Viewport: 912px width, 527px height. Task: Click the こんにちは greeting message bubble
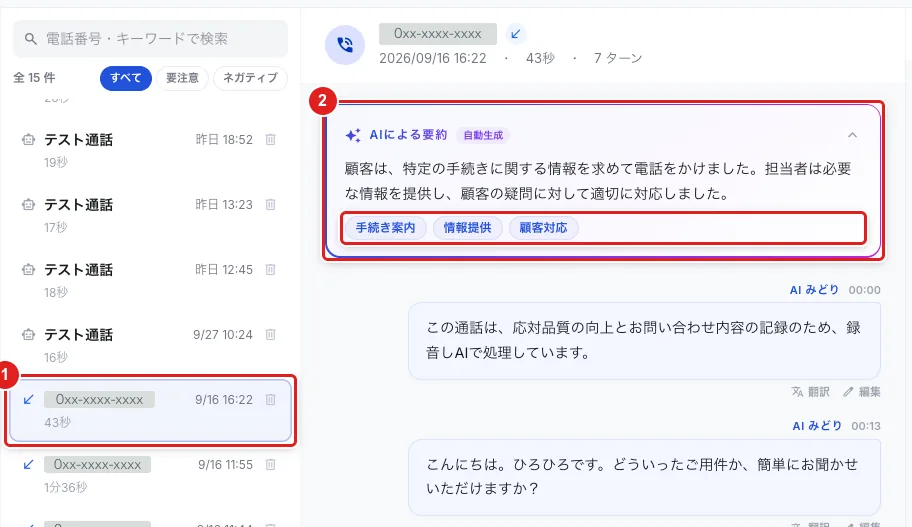tap(644, 477)
